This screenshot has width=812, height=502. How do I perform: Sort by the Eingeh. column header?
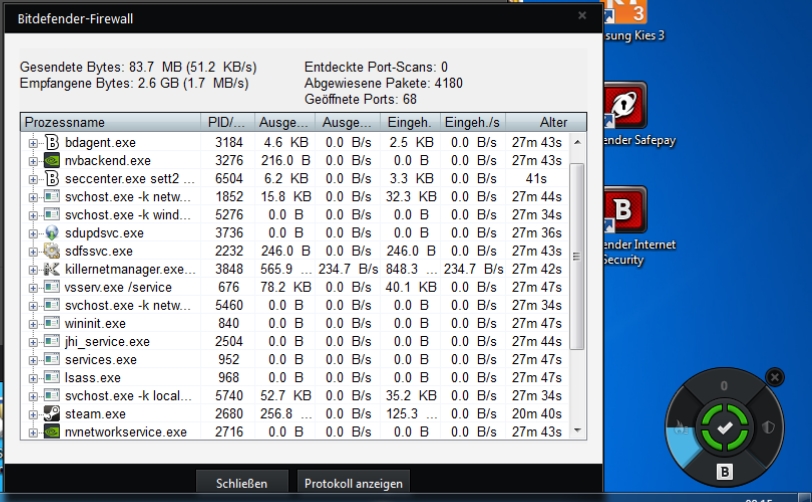click(410, 122)
